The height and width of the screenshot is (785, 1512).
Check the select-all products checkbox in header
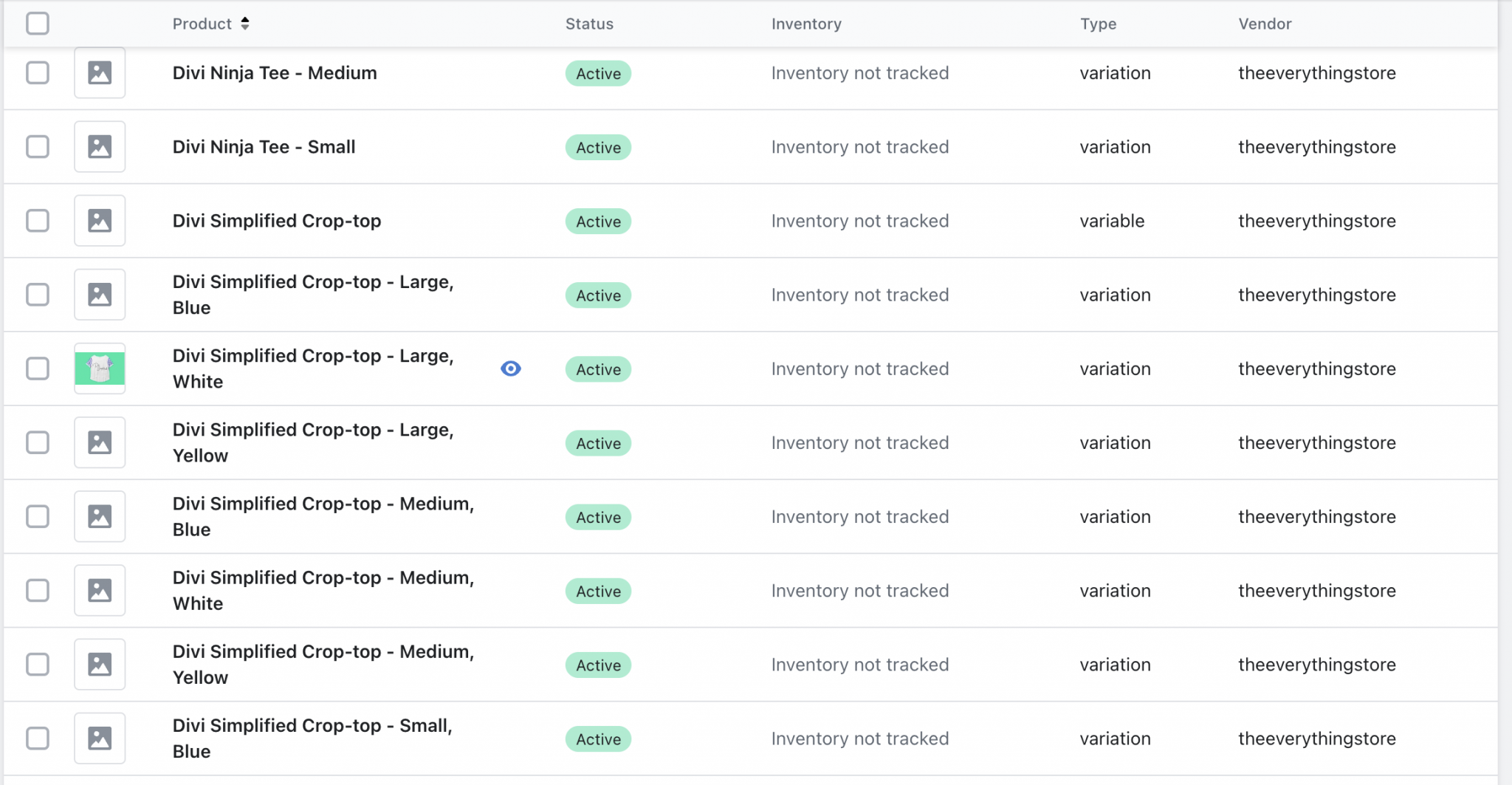tap(38, 24)
